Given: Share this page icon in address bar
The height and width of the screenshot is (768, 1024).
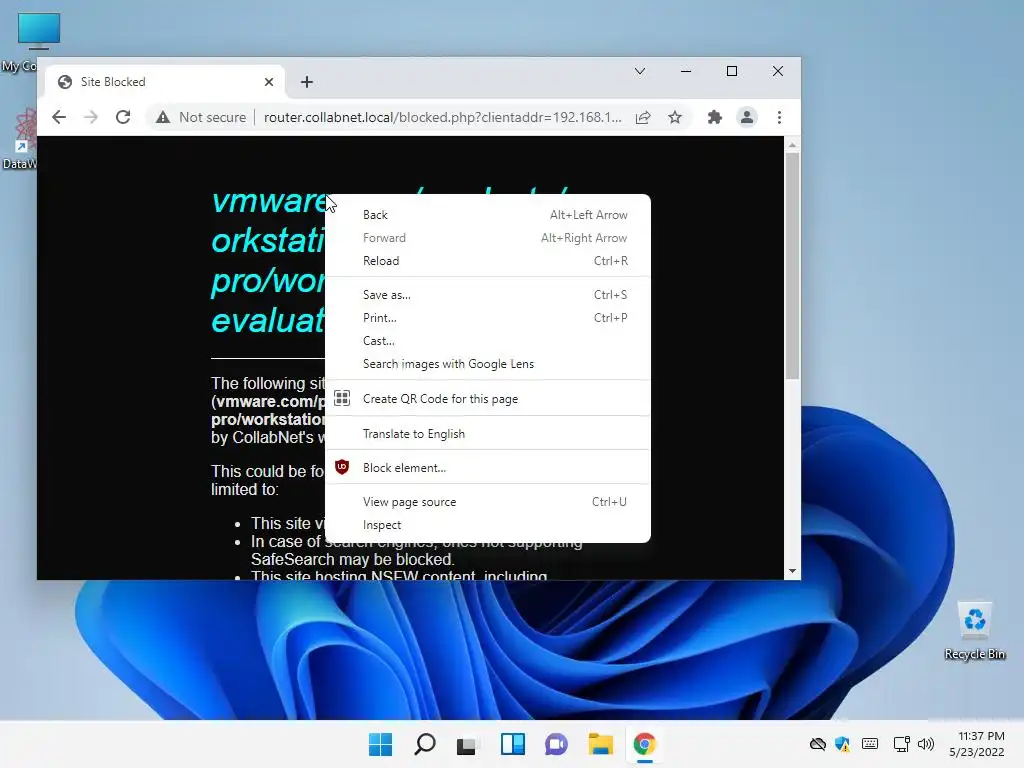Looking at the screenshot, I should pos(643,118).
